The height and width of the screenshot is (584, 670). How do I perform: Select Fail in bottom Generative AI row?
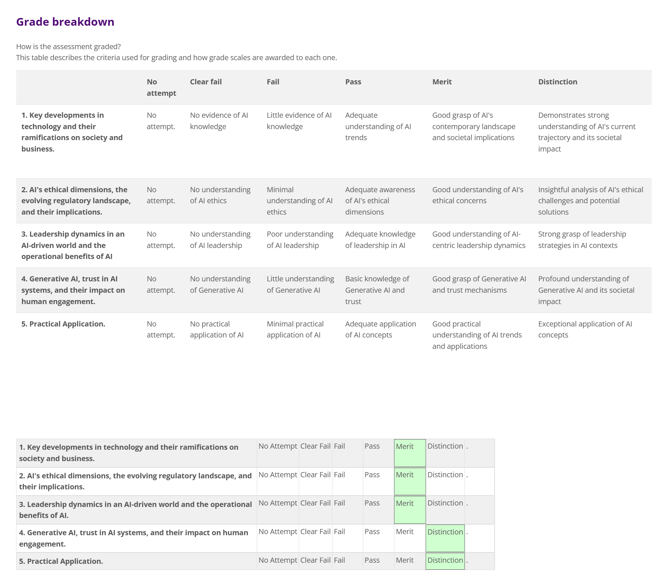(340, 533)
